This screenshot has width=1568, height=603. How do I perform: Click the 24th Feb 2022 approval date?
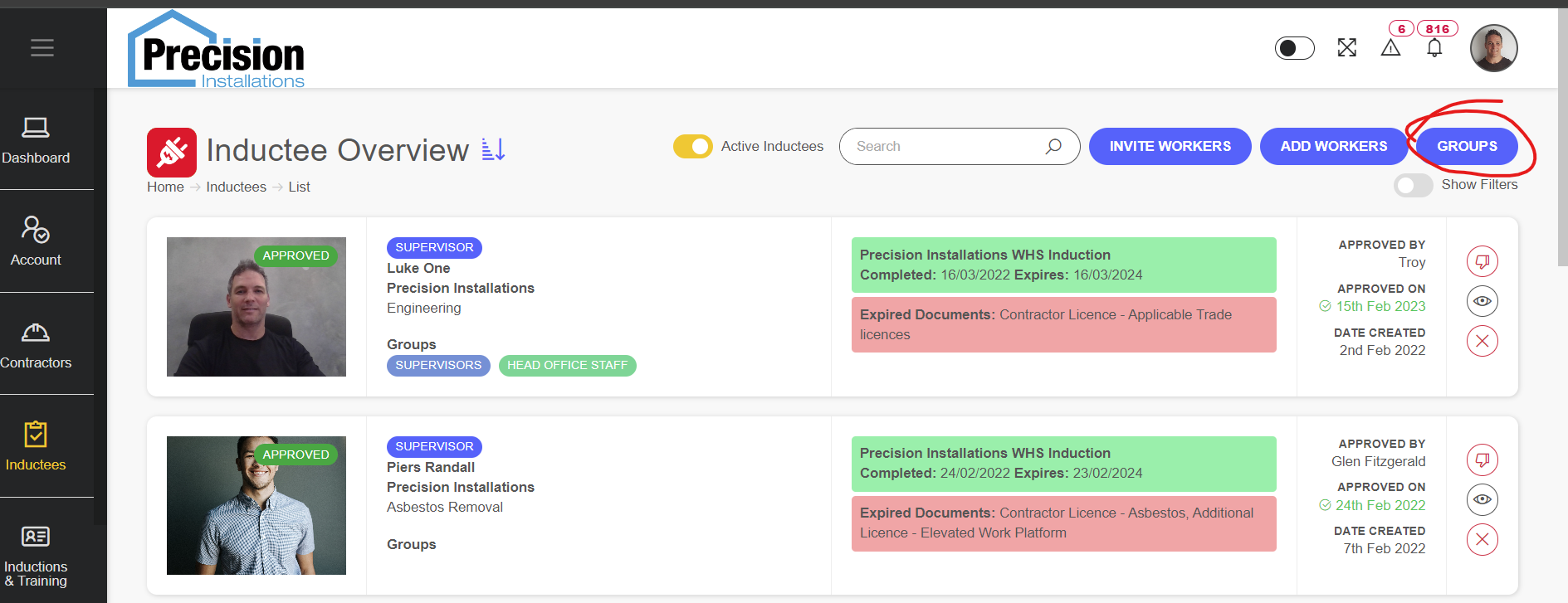click(x=1380, y=505)
